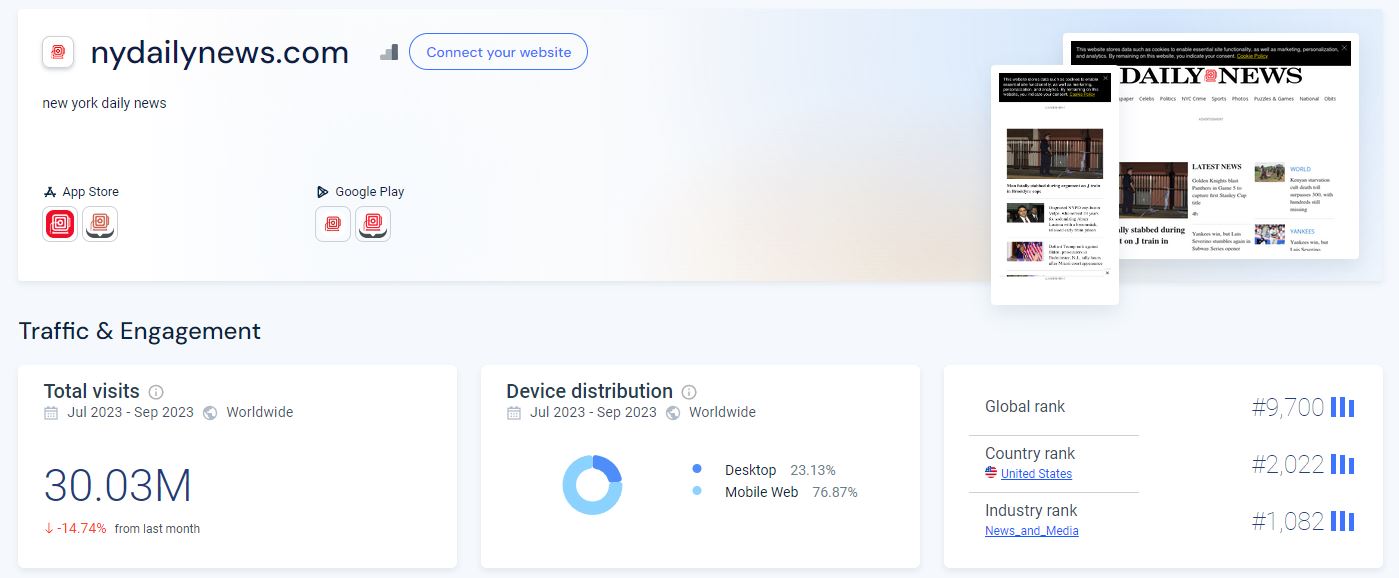Click the #9,700 global rank value

tap(1288, 407)
